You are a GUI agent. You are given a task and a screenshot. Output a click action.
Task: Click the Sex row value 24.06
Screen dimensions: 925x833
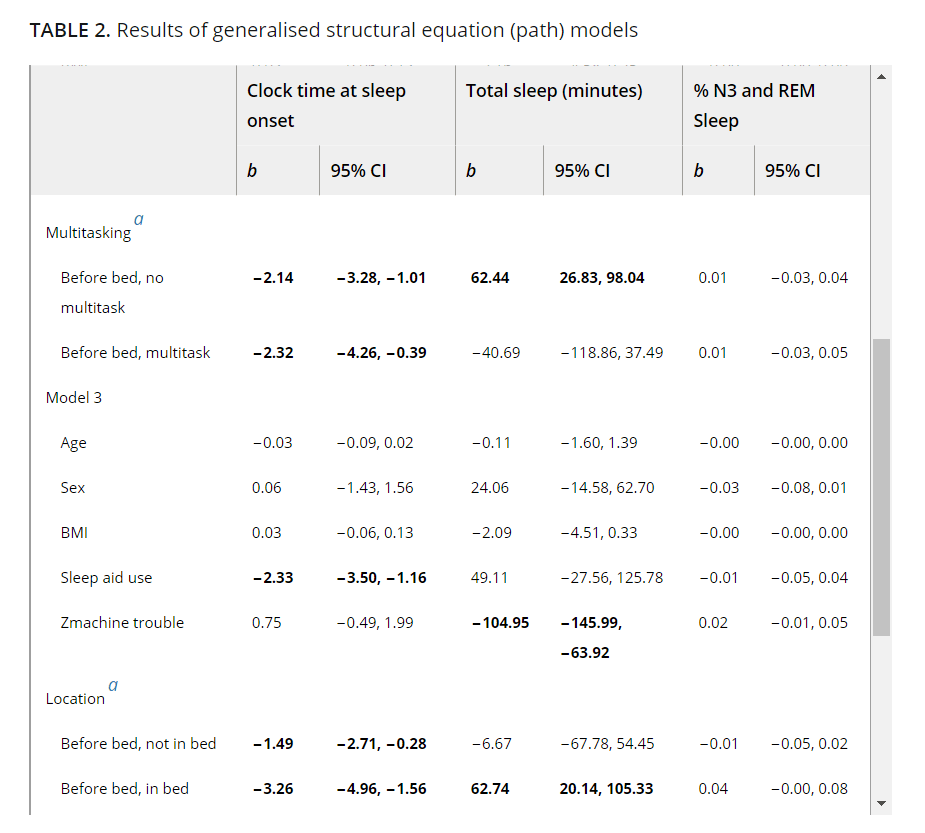tap(489, 487)
